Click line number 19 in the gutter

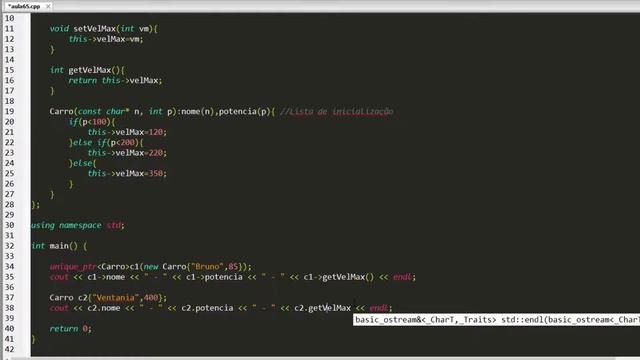(9, 111)
